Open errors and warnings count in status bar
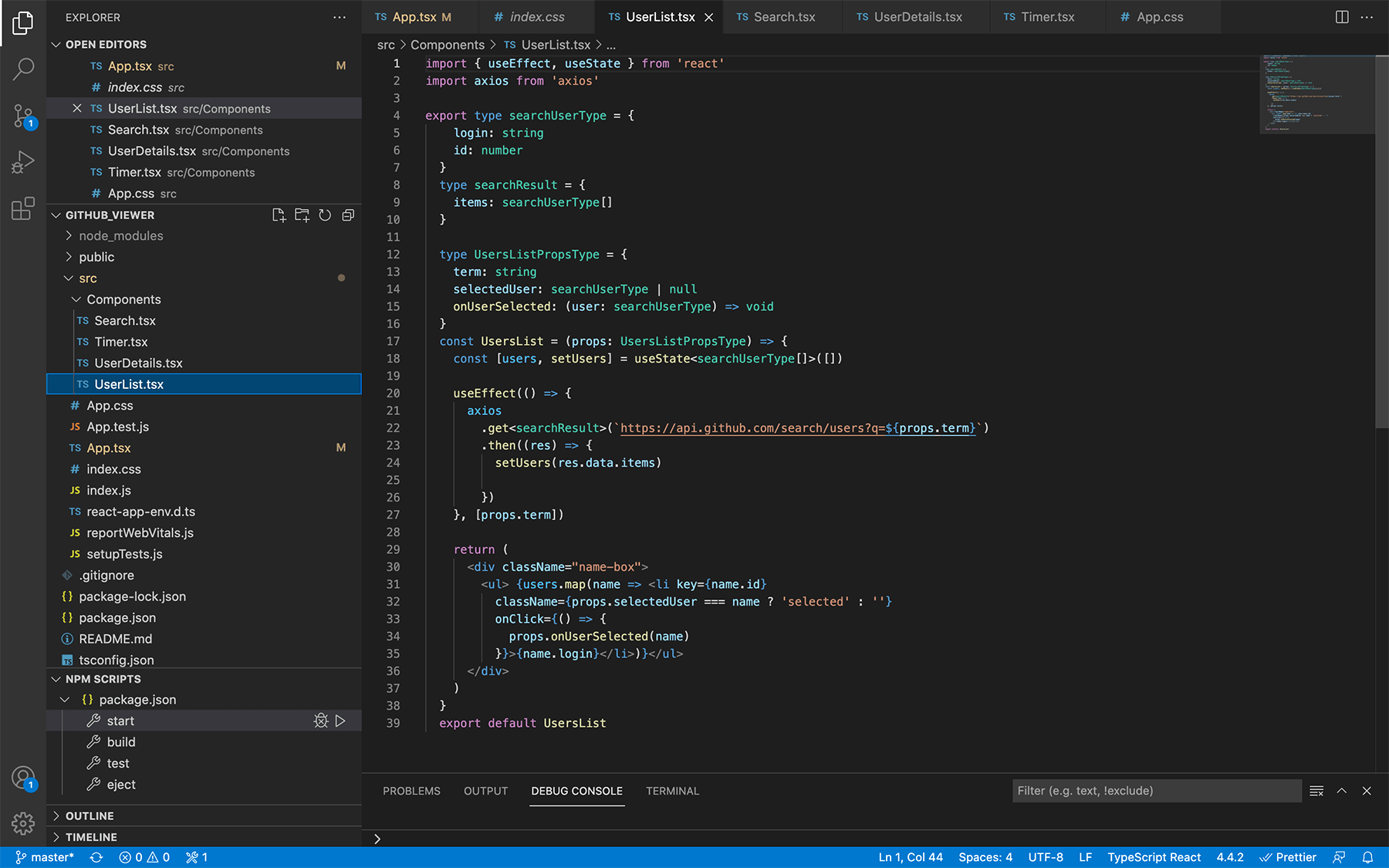The image size is (1389, 868). click(x=144, y=857)
